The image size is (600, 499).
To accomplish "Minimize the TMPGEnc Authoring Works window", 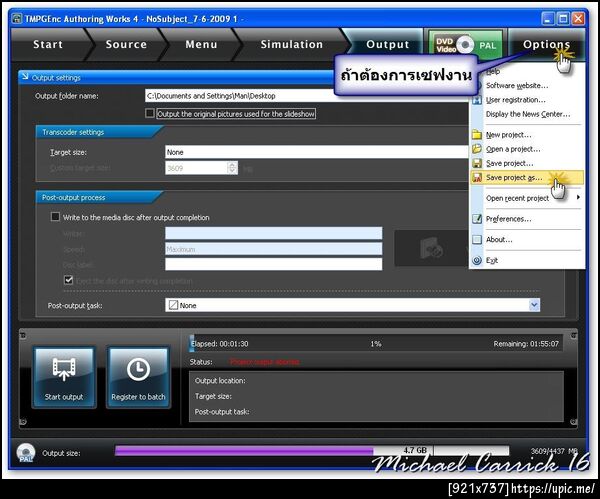I will 548,18.
